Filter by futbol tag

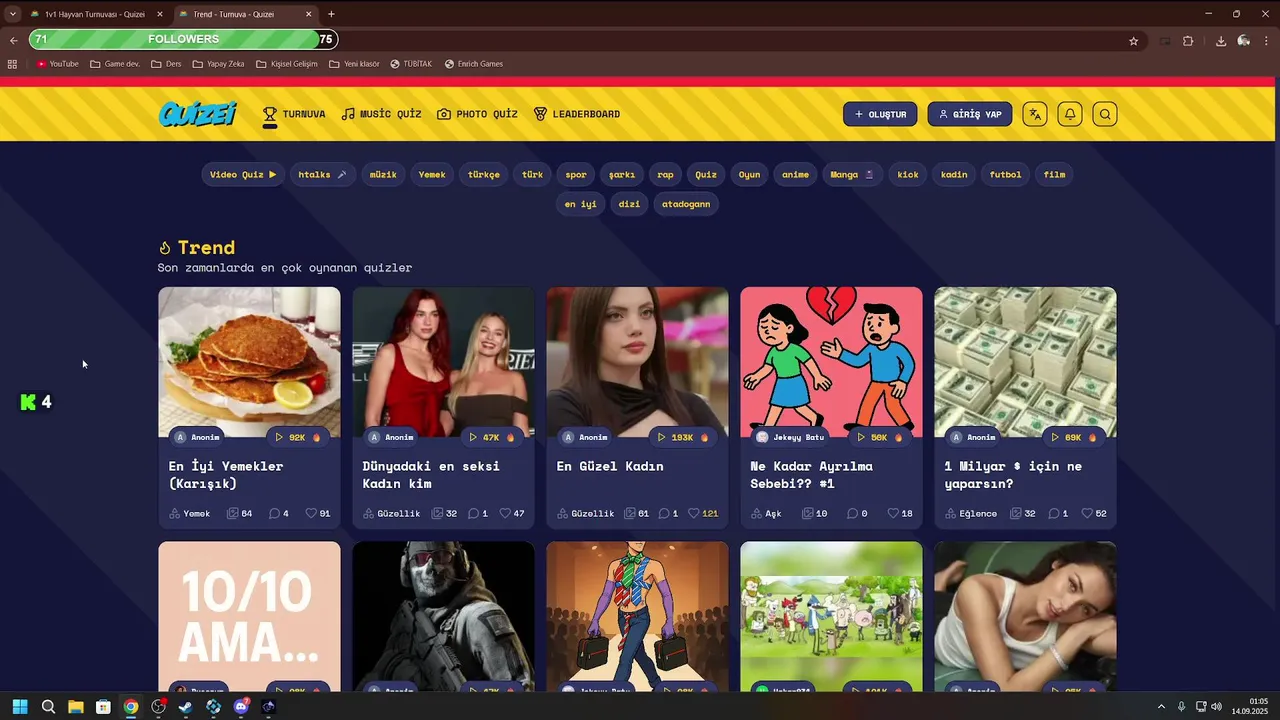pyautogui.click(x=1005, y=174)
